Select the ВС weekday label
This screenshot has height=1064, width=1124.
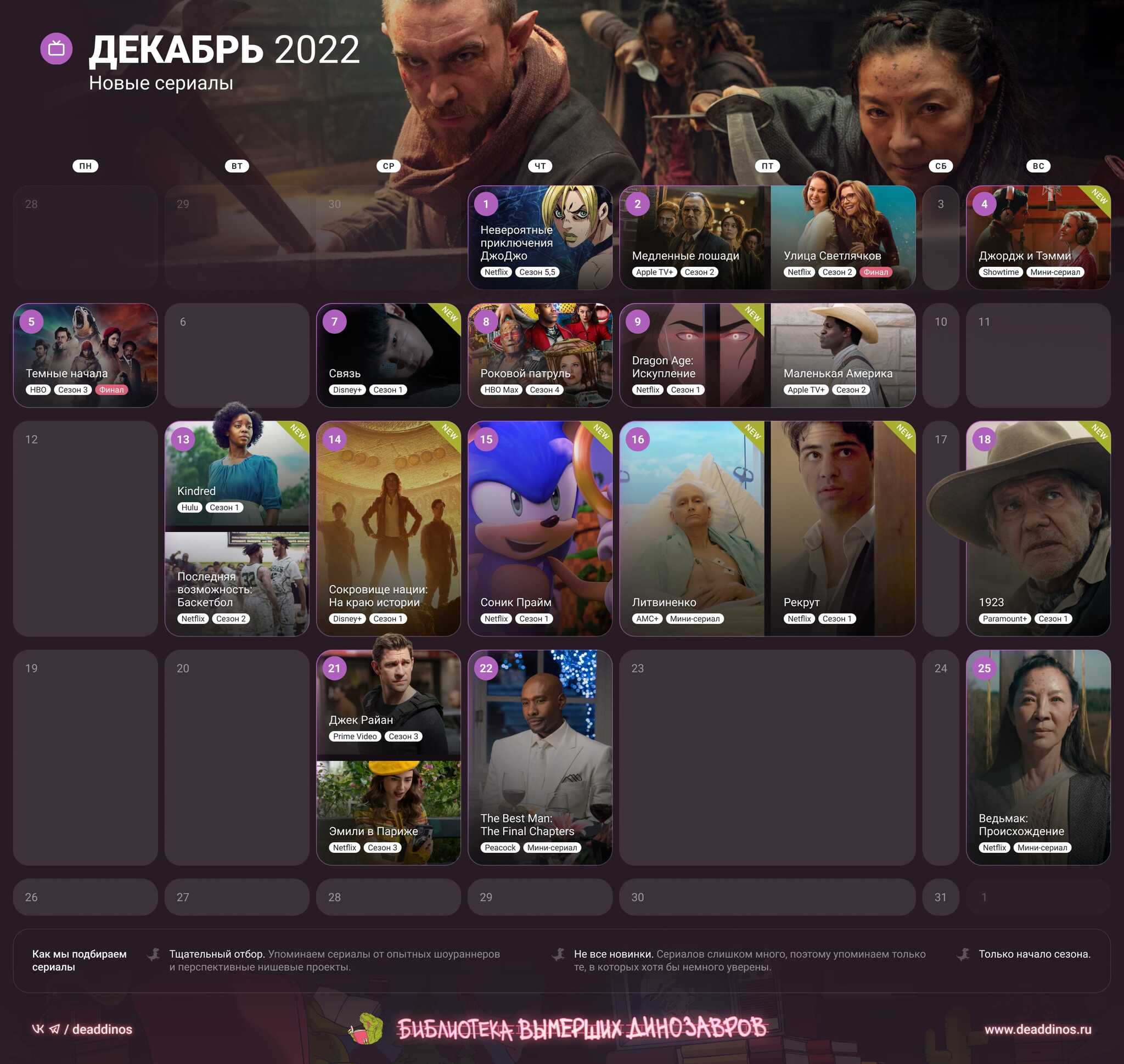click(1038, 166)
